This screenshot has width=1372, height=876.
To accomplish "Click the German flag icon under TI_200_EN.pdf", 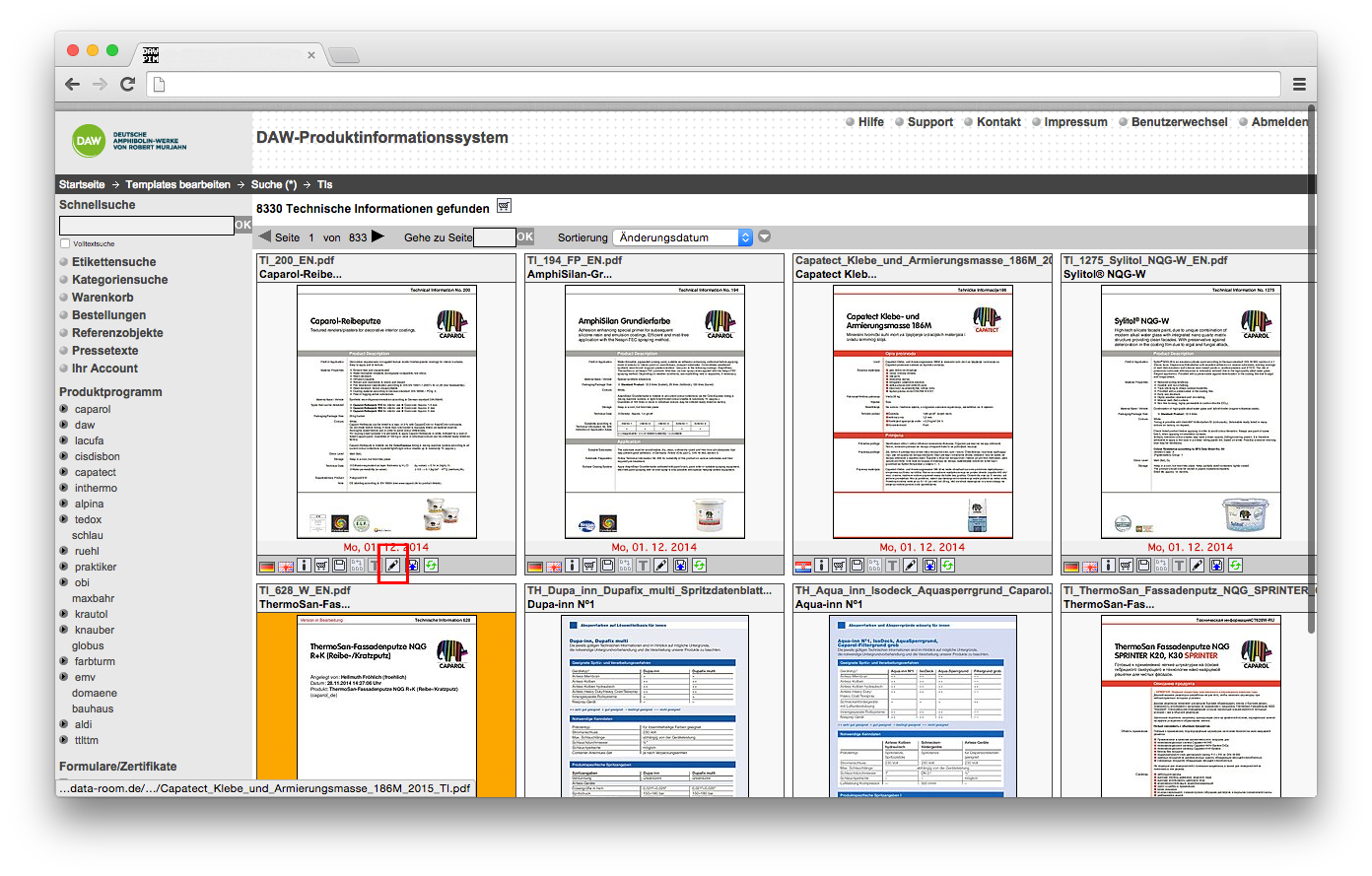I will click(267, 567).
